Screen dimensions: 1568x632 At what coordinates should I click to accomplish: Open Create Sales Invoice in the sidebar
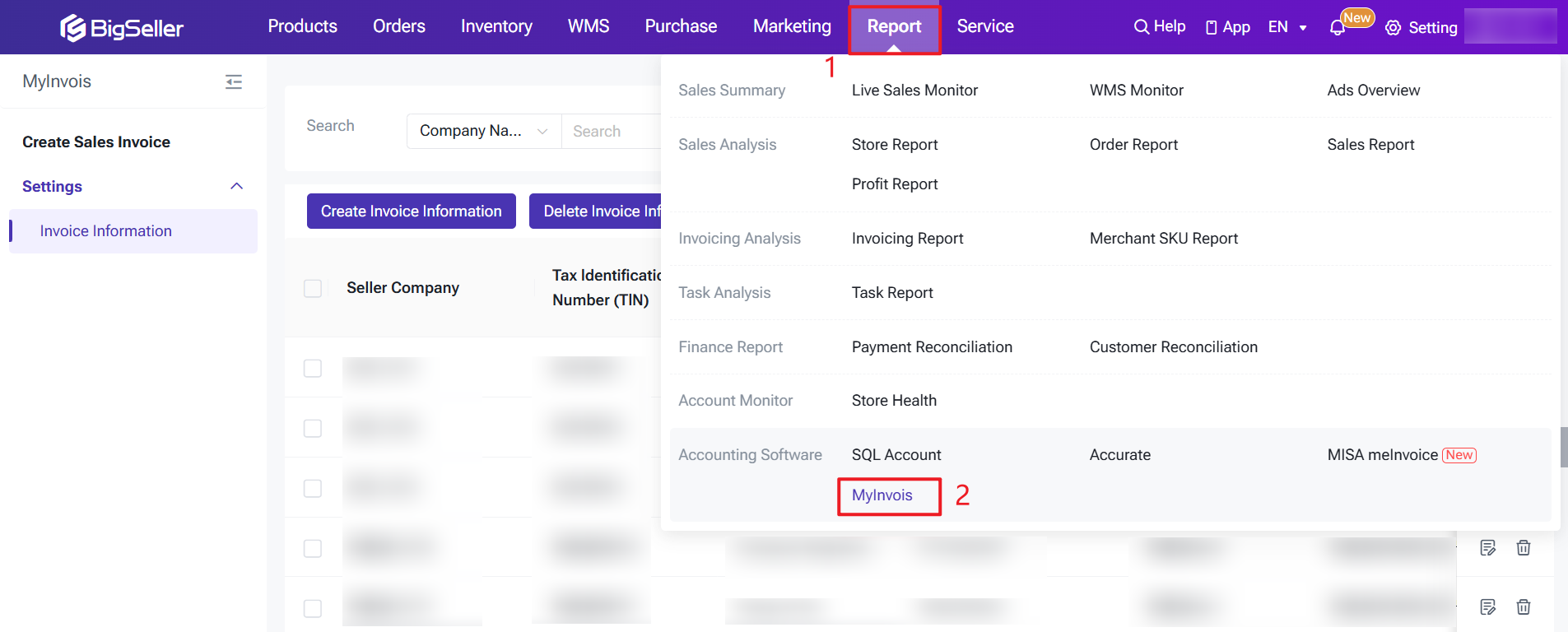coord(96,142)
